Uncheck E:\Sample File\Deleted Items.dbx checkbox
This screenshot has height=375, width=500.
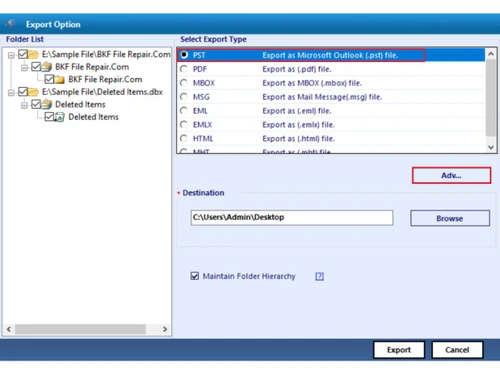click(23, 92)
